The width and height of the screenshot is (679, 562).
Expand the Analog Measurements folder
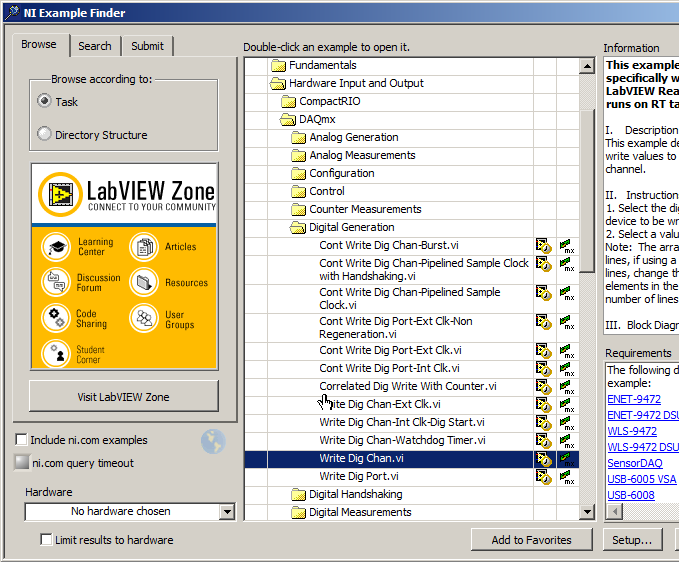[x=298, y=155]
